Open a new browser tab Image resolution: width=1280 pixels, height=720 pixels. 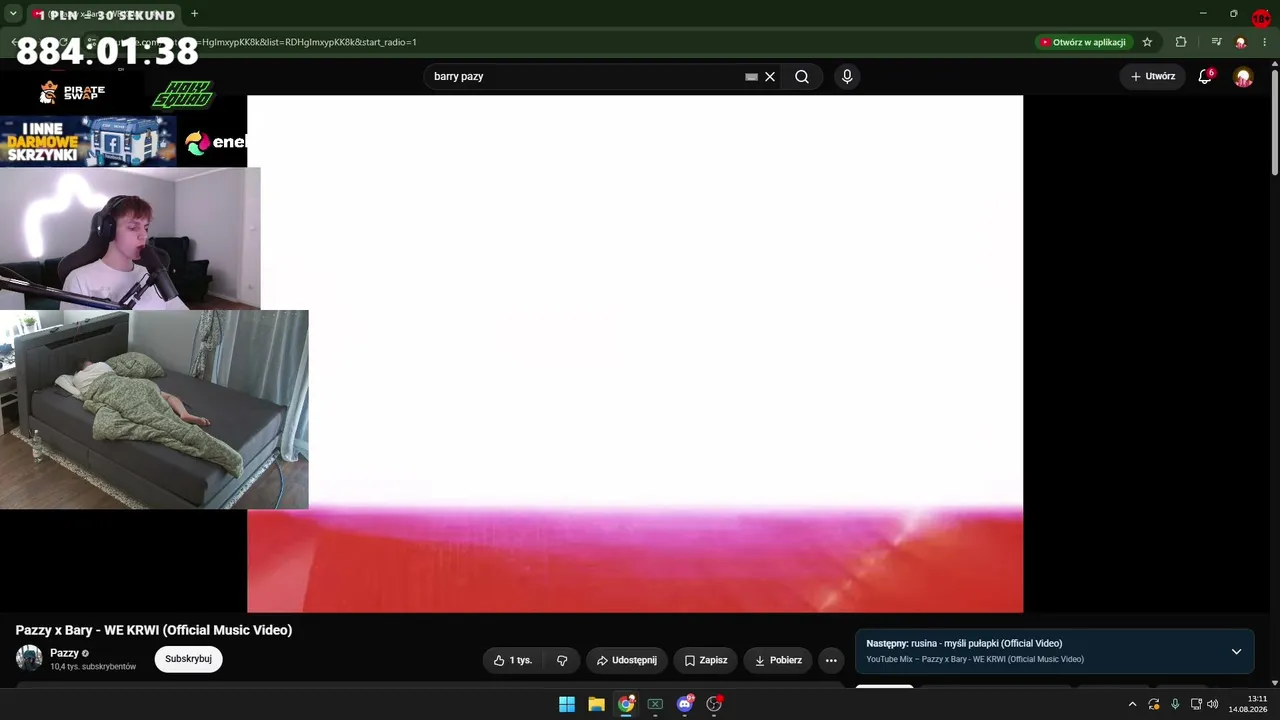pyautogui.click(x=194, y=14)
